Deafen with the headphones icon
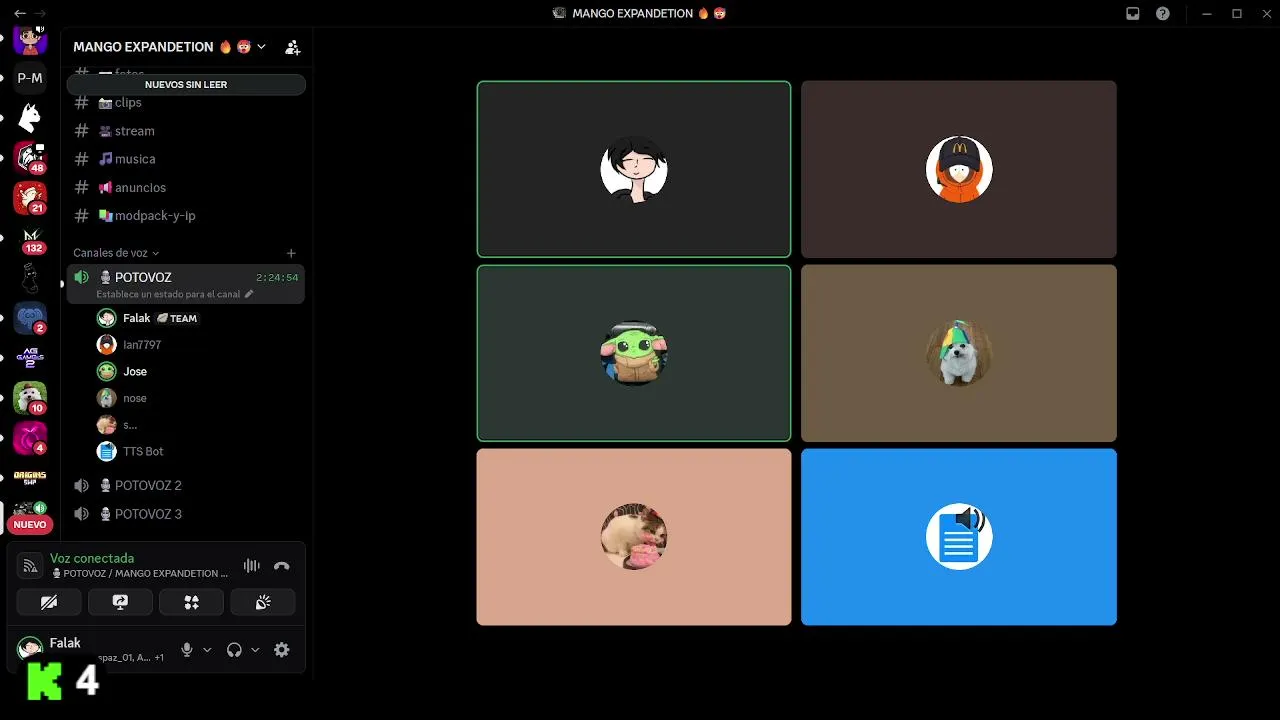The width and height of the screenshot is (1280, 720). point(234,650)
